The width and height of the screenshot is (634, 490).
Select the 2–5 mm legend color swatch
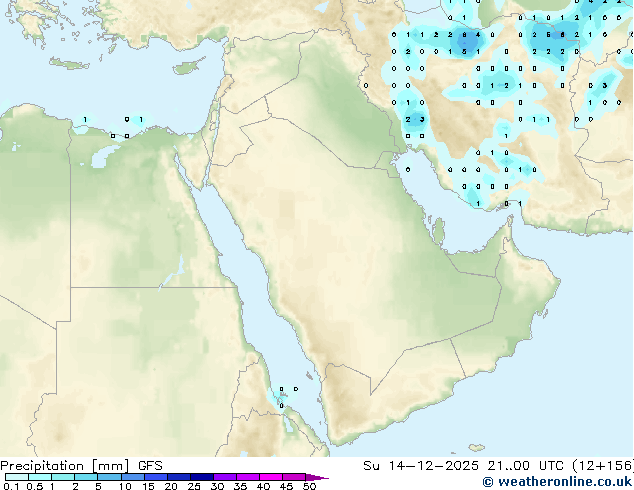click(x=86, y=477)
